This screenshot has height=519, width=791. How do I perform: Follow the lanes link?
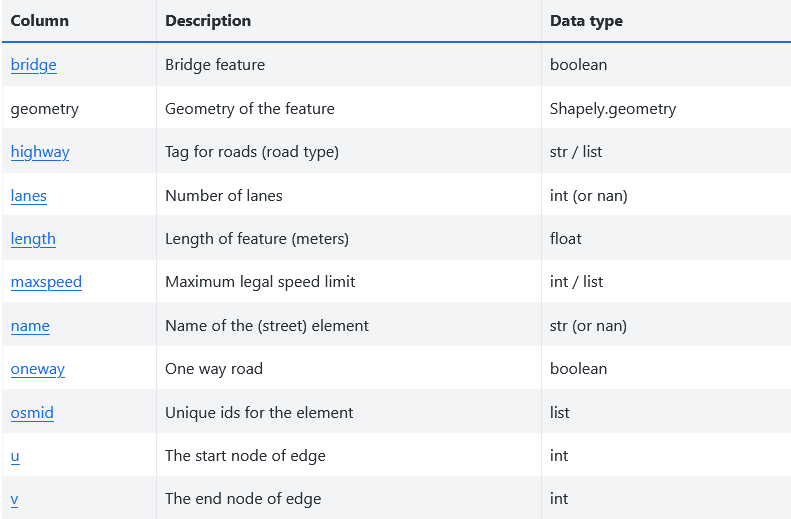29,196
